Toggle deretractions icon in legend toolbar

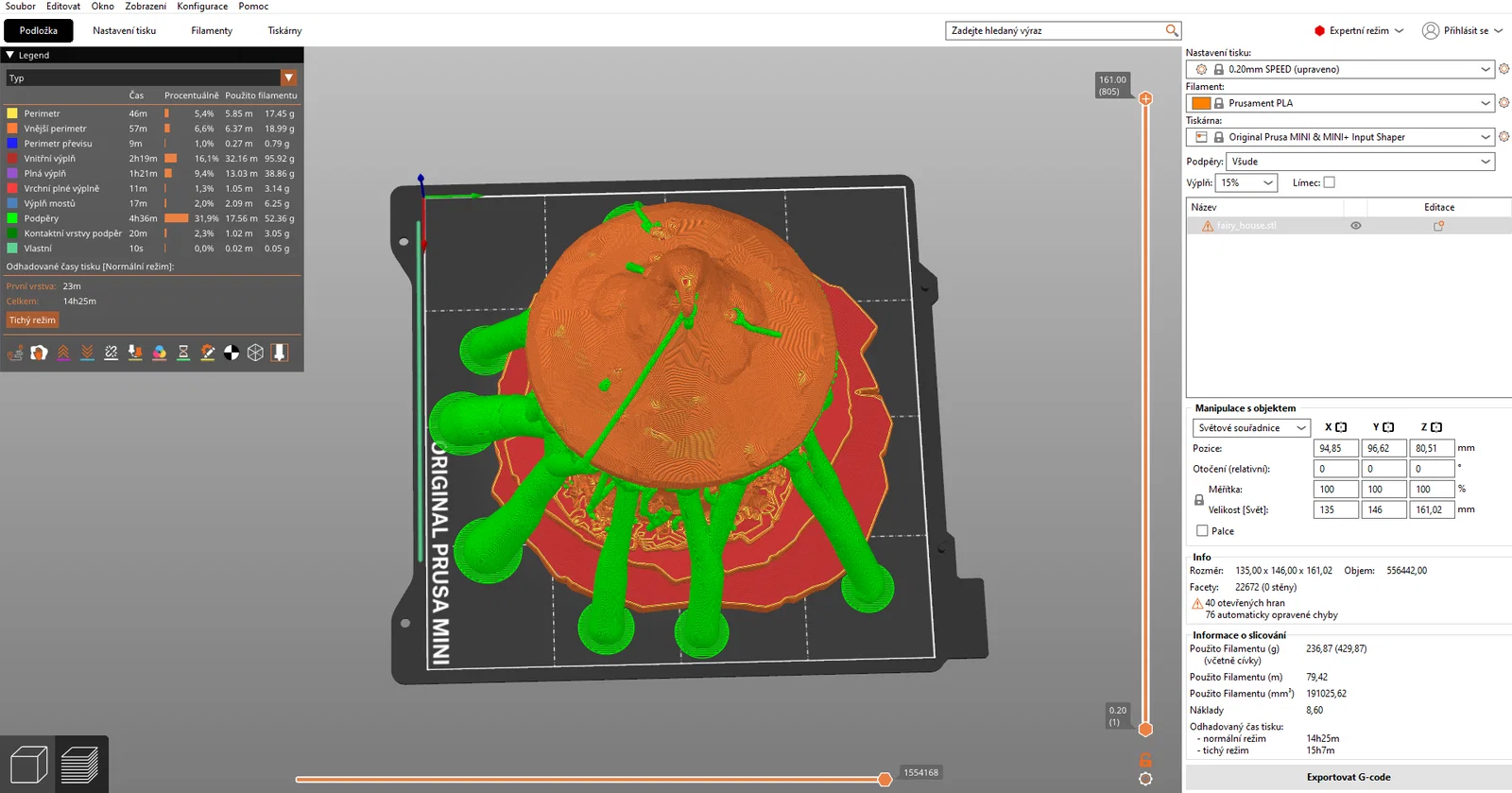tap(87, 353)
